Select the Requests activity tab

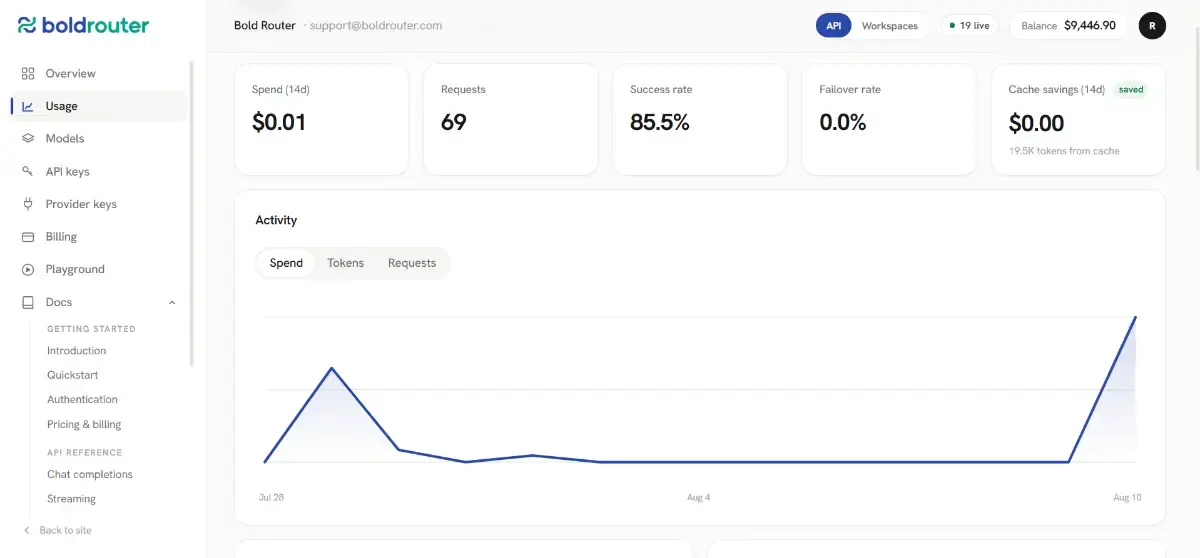coord(412,263)
